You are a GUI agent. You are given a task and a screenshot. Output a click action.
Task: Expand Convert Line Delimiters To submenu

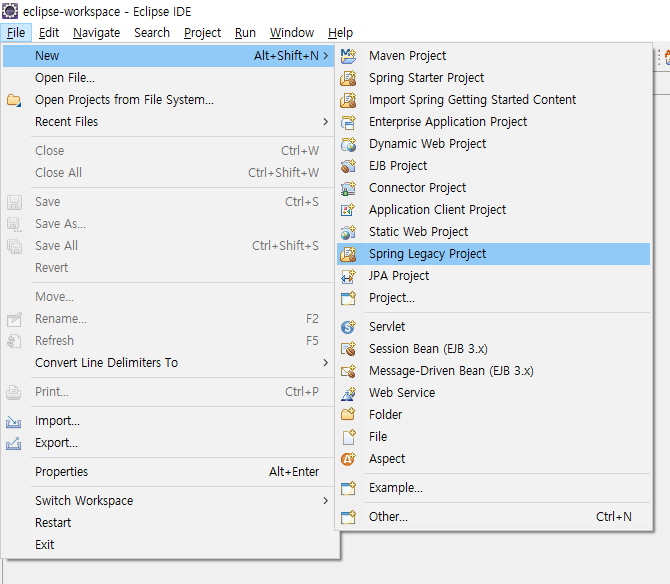point(326,363)
